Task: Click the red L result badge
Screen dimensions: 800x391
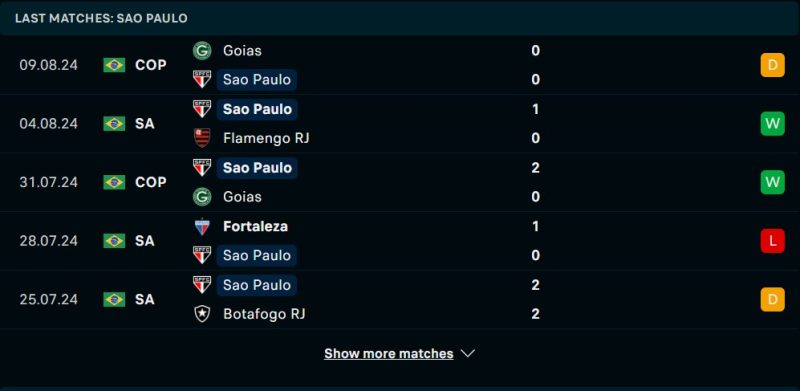Action: pos(772,241)
